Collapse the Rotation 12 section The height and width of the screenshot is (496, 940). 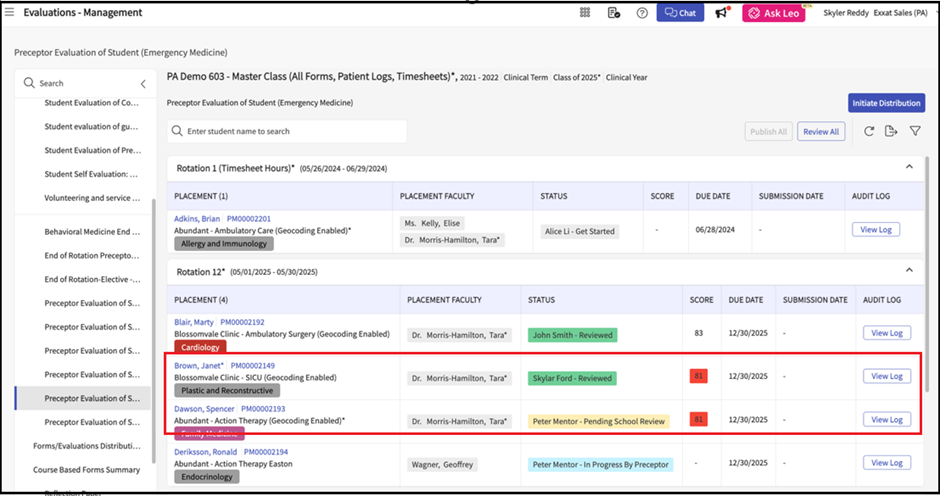click(908, 270)
